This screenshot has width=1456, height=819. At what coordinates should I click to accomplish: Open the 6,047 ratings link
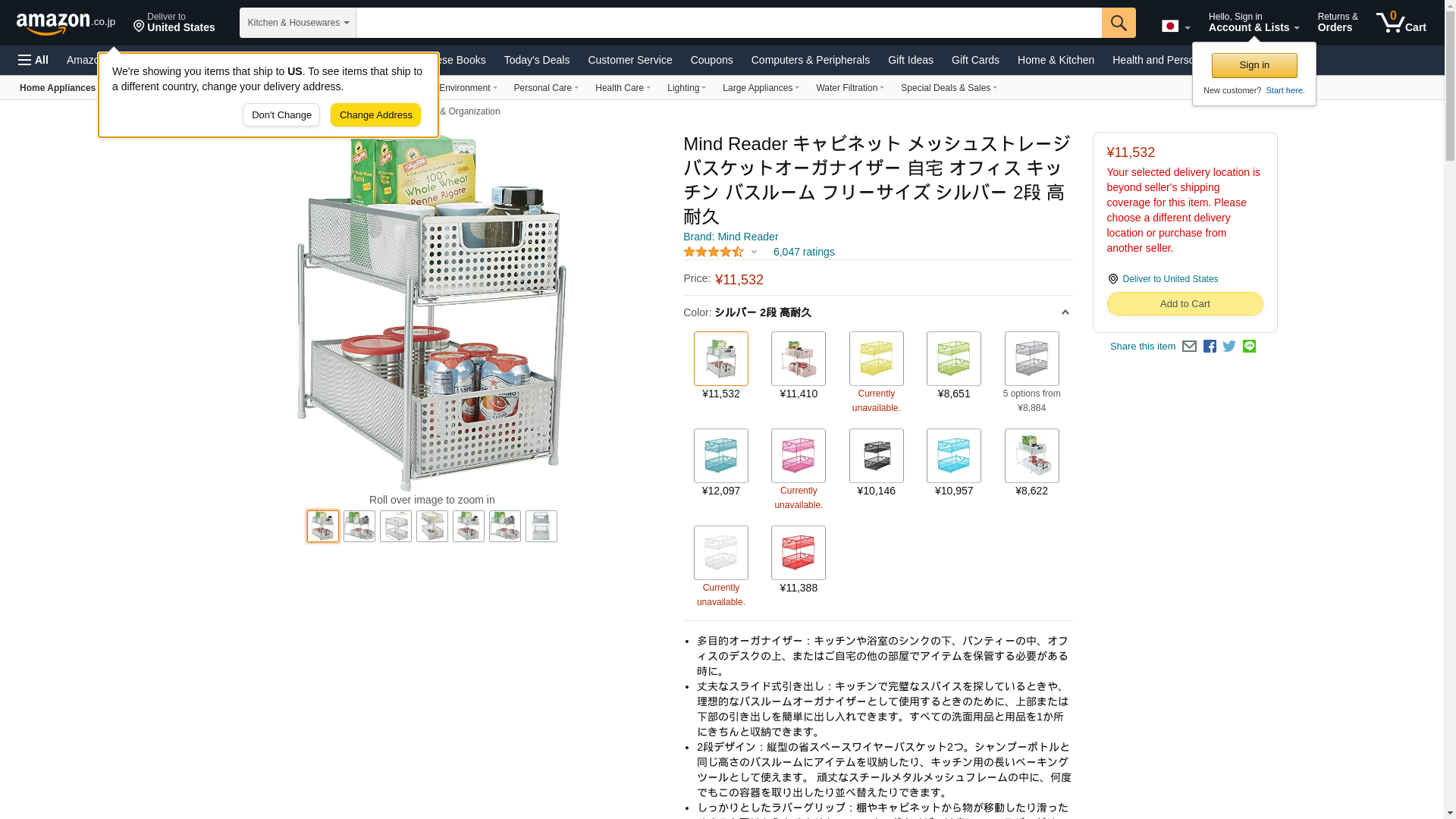point(804,252)
